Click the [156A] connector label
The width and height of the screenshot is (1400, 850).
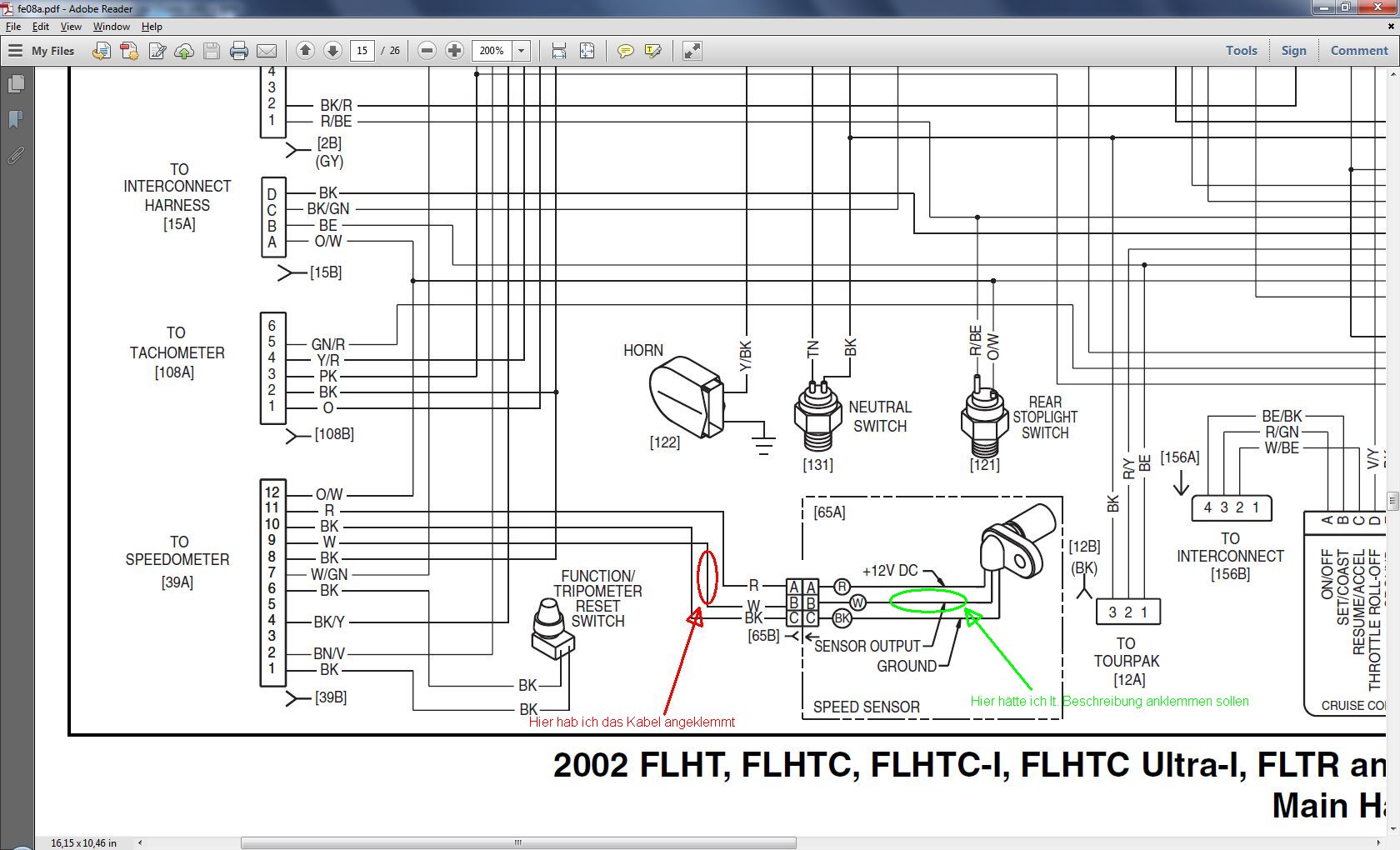coord(1180,457)
